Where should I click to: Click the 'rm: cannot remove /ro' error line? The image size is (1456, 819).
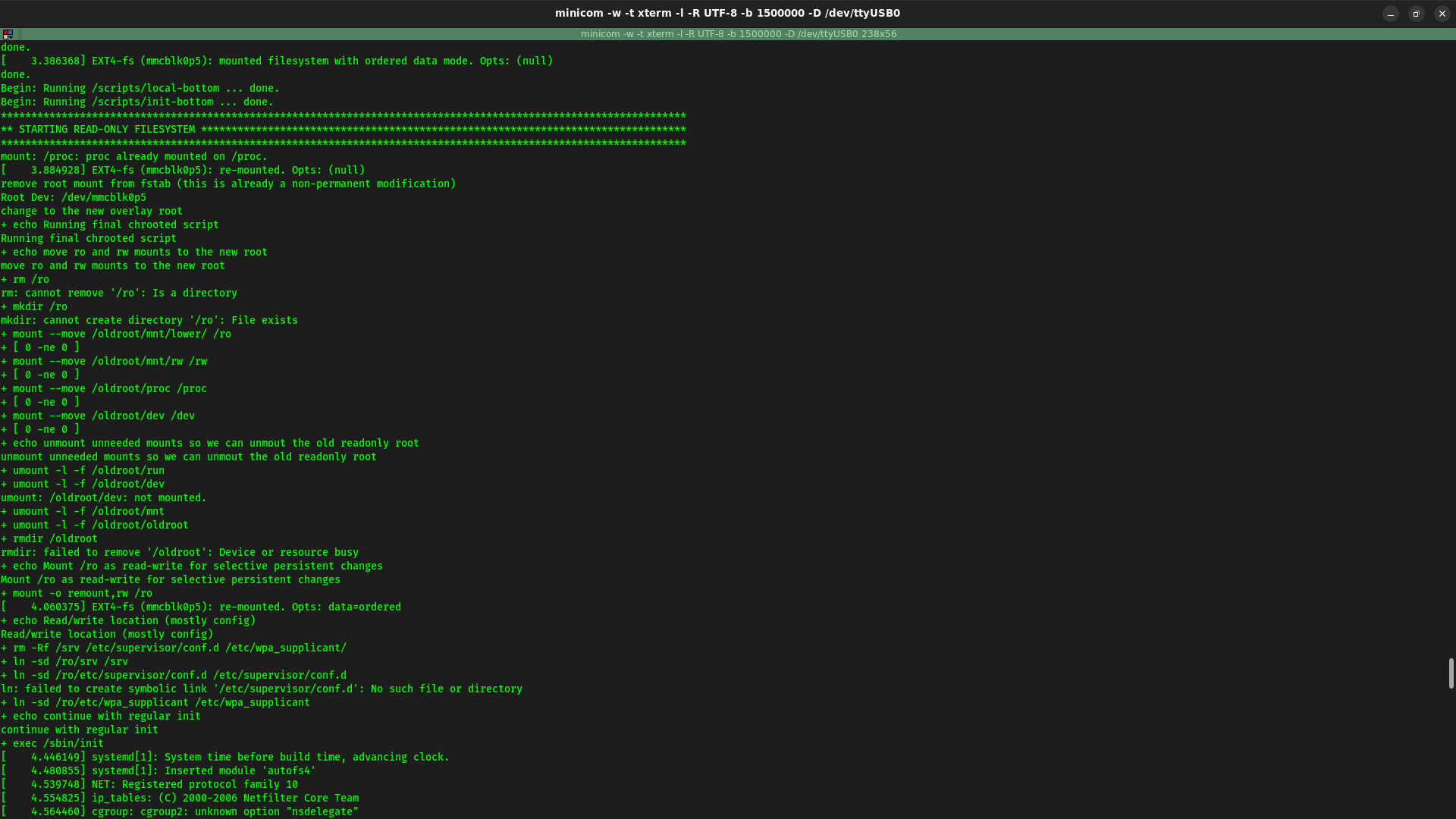(119, 293)
